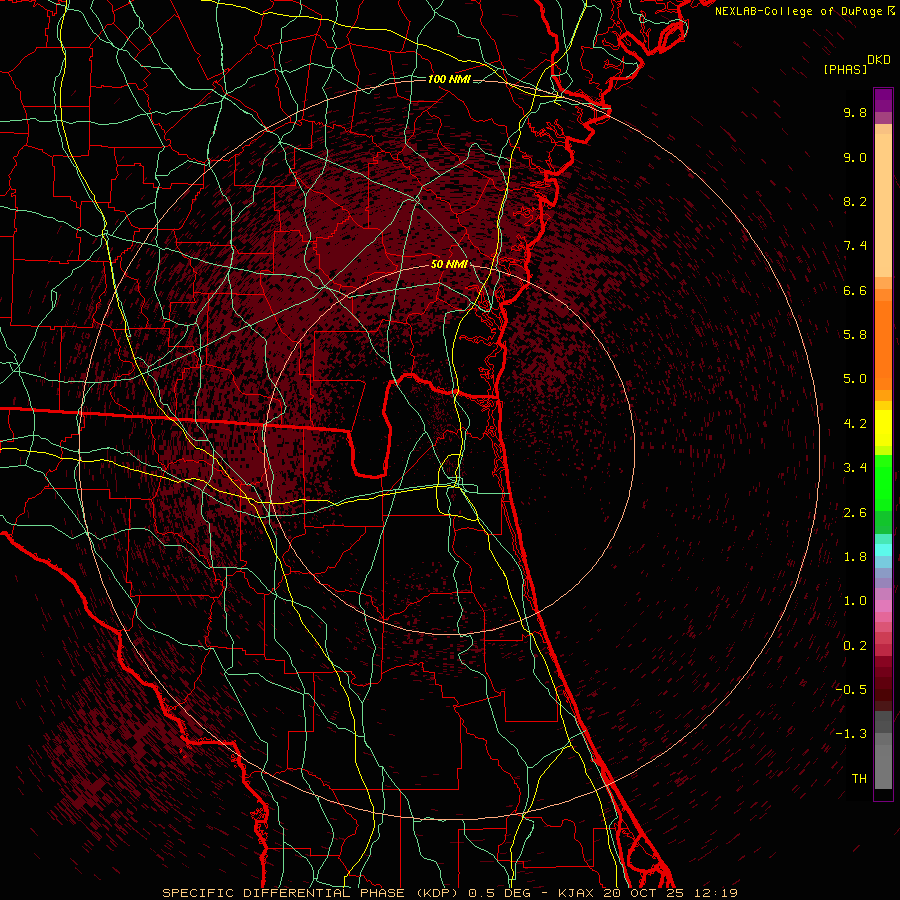Click the 3.4 scale value
This screenshot has height=900, width=900.
(x=855, y=468)
